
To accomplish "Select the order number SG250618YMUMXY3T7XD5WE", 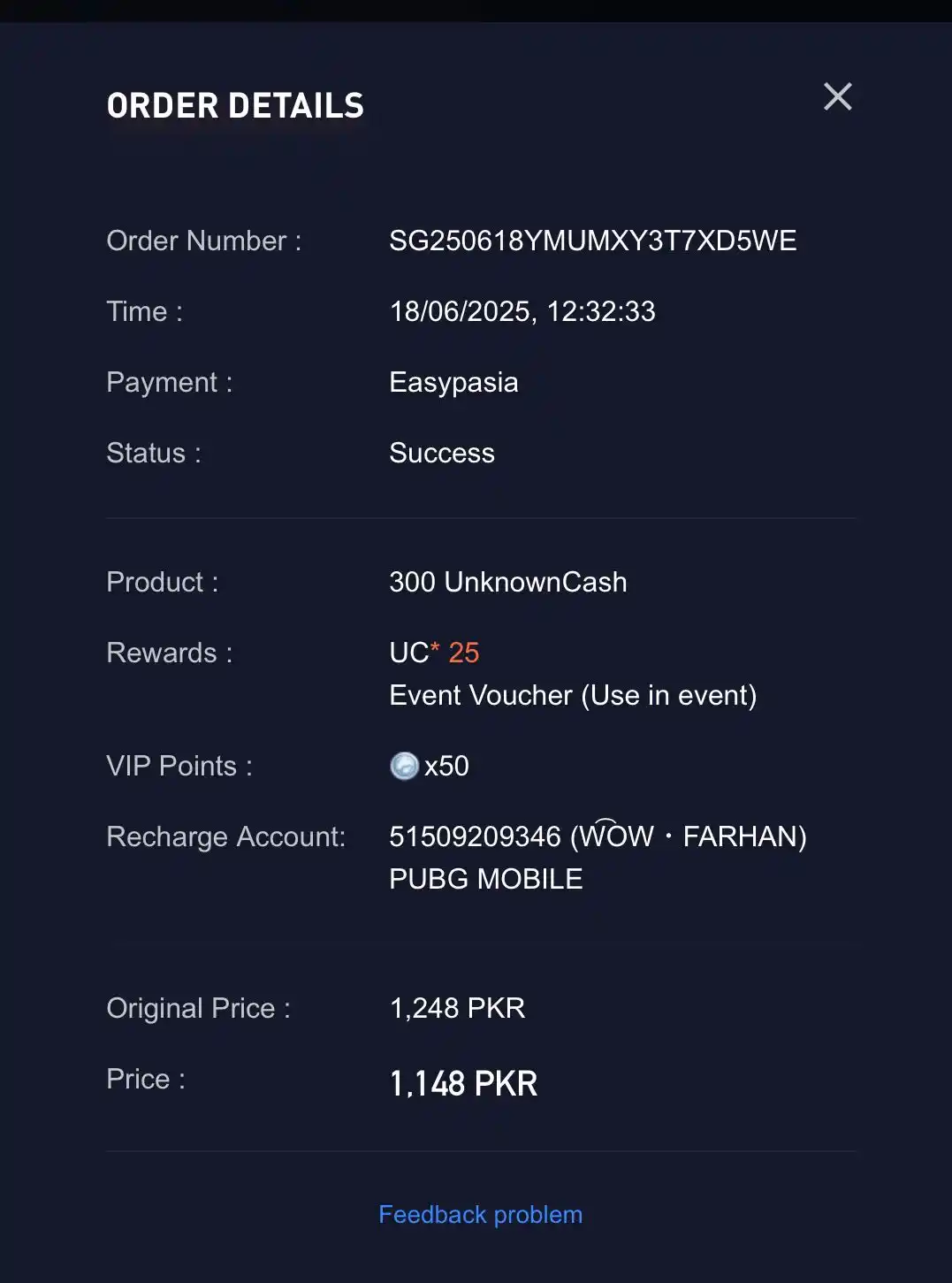I will 593,241.
